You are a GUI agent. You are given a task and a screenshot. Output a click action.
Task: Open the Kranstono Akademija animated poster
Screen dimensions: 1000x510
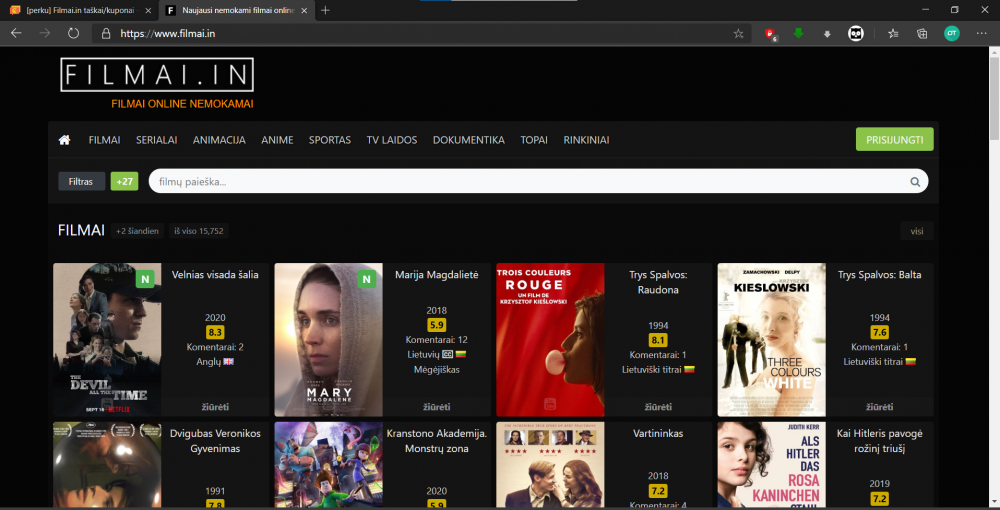328,465
